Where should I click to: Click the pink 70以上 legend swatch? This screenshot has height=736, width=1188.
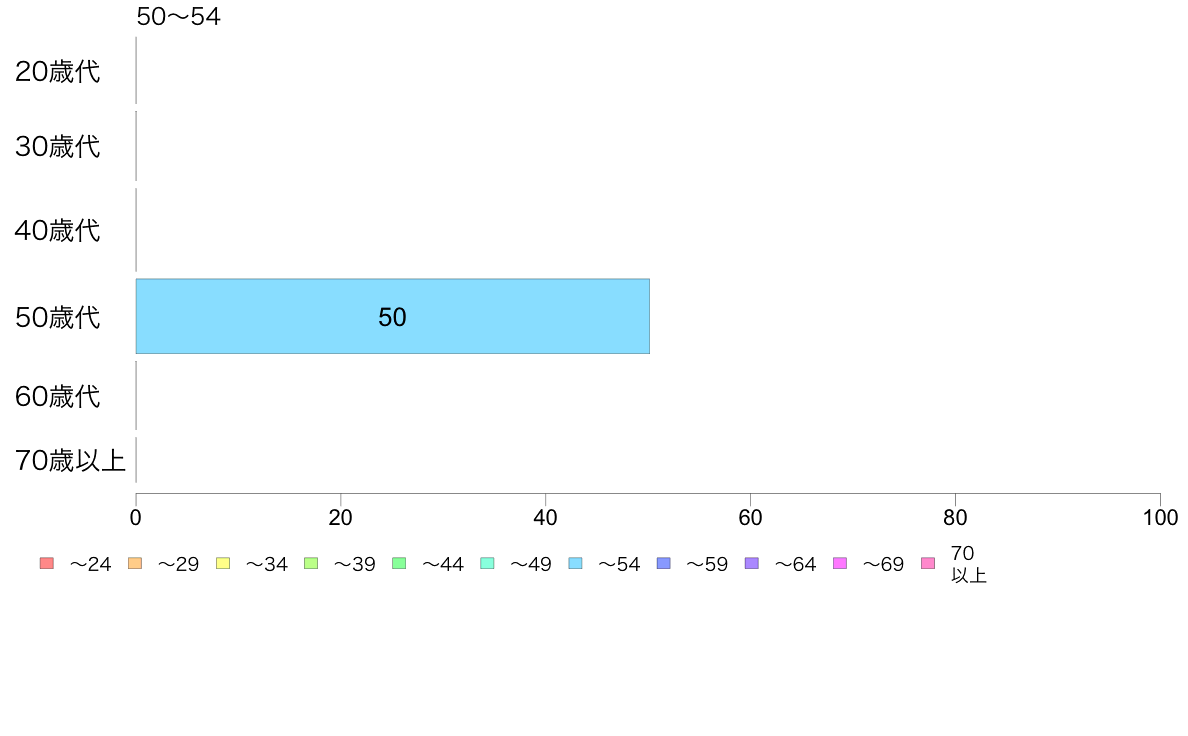click(928, 563)
